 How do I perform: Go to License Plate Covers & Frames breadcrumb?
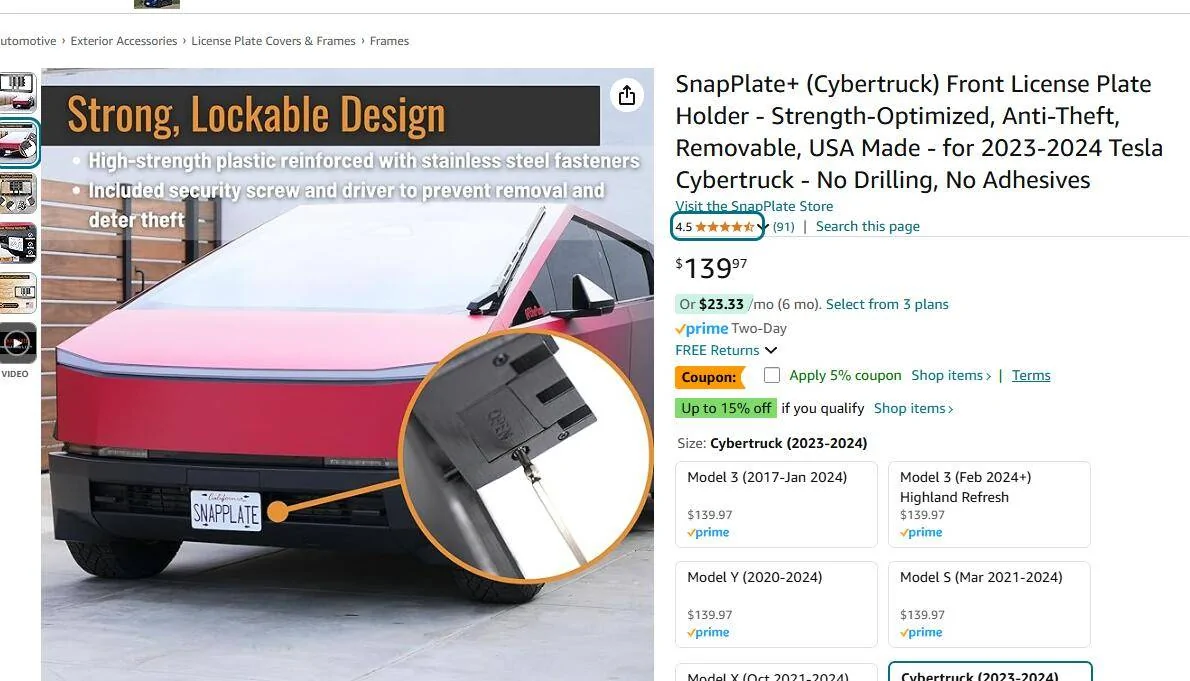(x=273, y=41)
